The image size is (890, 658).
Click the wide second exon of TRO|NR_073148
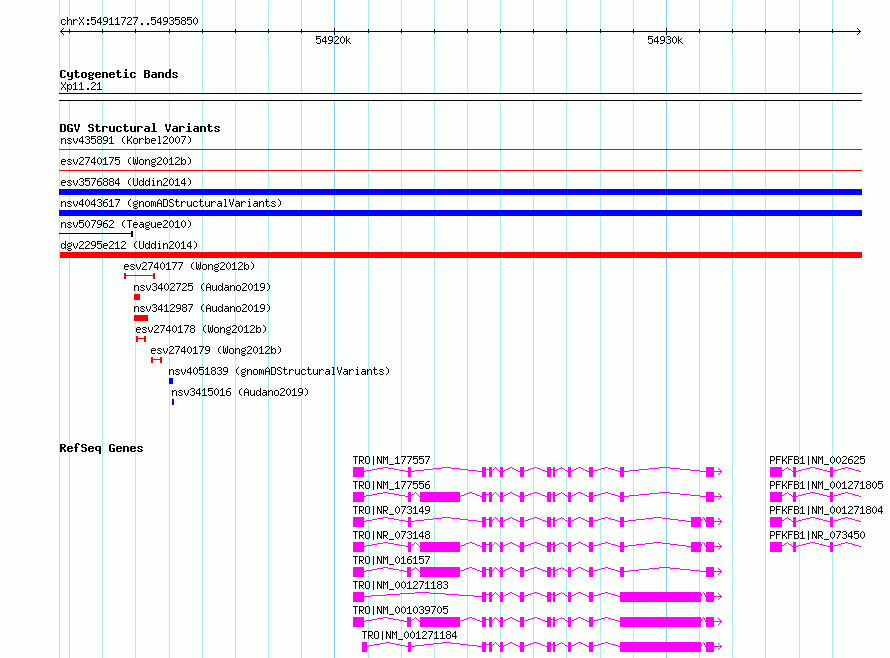pyautogui.click(x=440, y=547)
